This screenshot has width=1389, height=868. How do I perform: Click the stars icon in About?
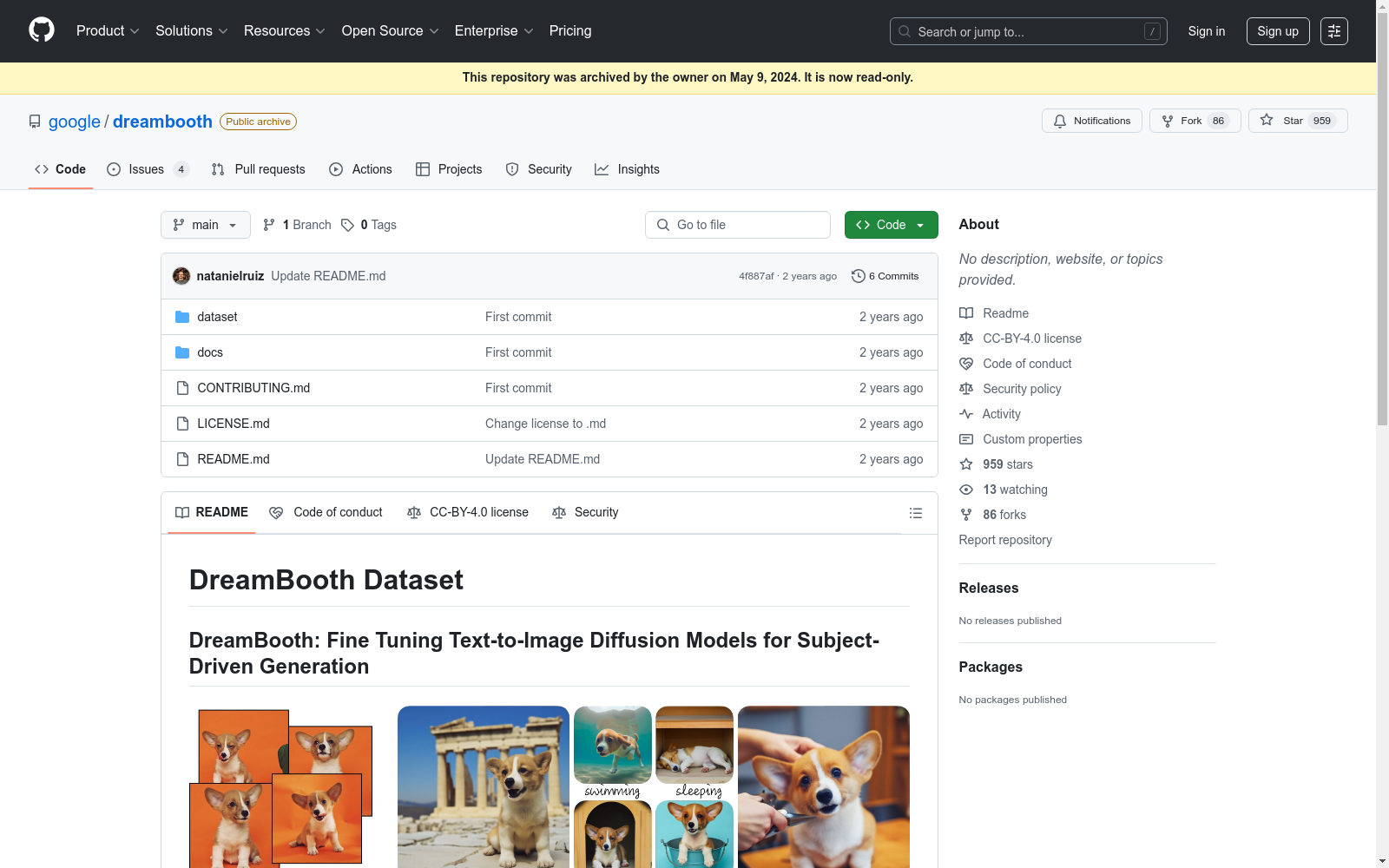(x=966, y=464)
